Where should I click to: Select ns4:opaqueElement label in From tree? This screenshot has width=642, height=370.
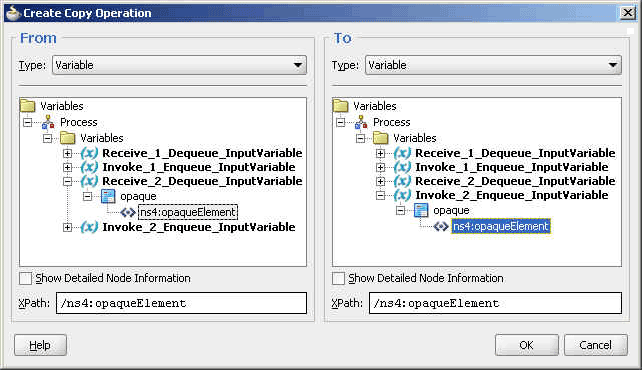(x=188, y=212)
